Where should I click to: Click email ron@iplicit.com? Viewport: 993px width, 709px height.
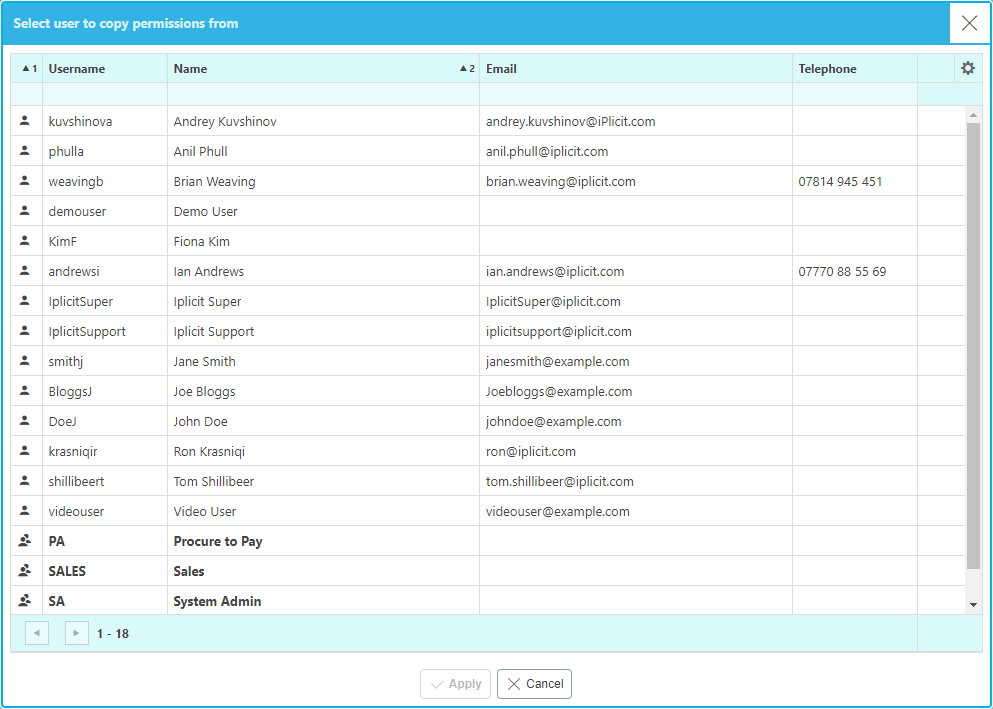[x=531, y=451]
